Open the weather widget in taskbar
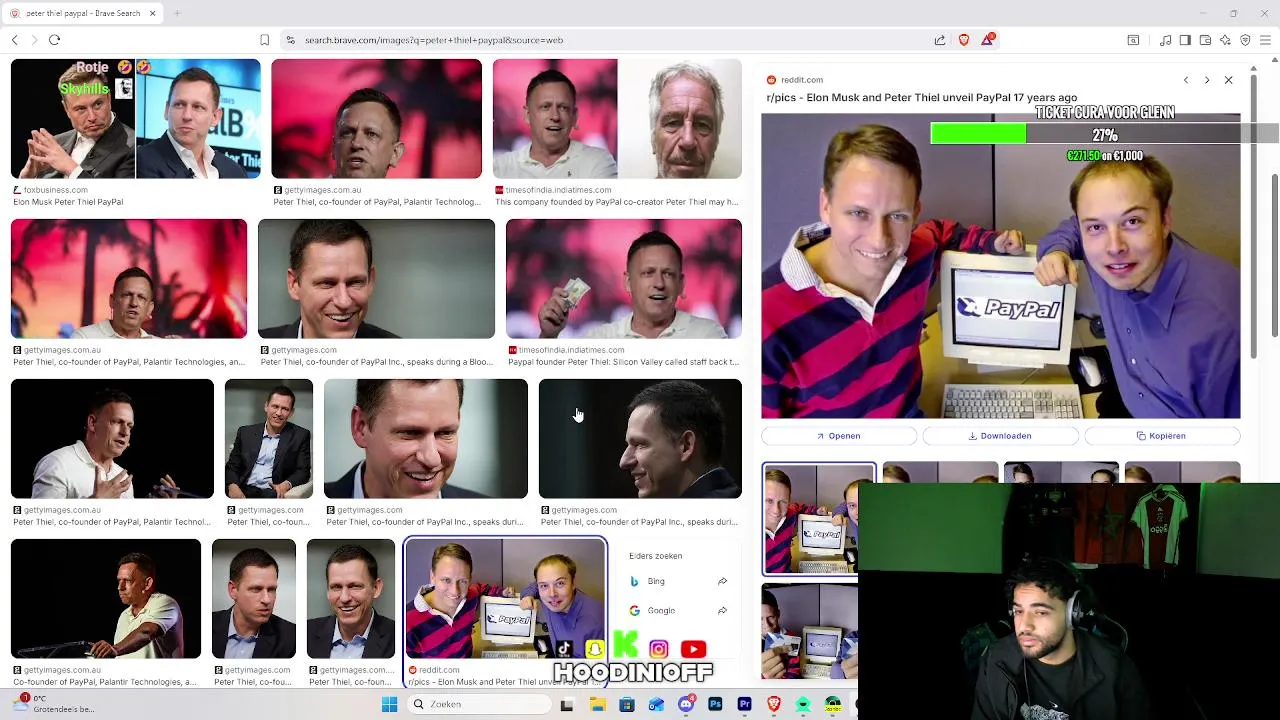The image size is (1280, 720). click(x=55, y=704)
